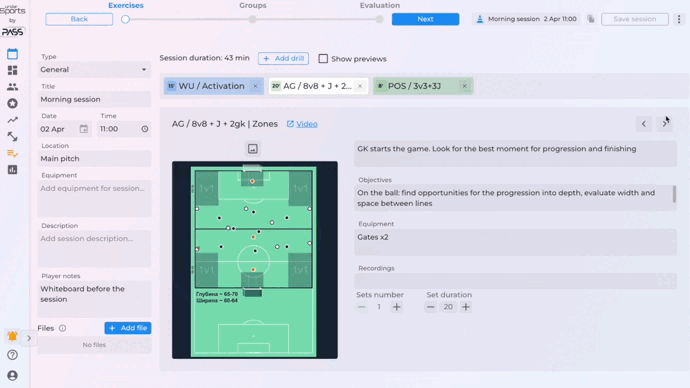Open the Video link

click(x=307, y=124)
